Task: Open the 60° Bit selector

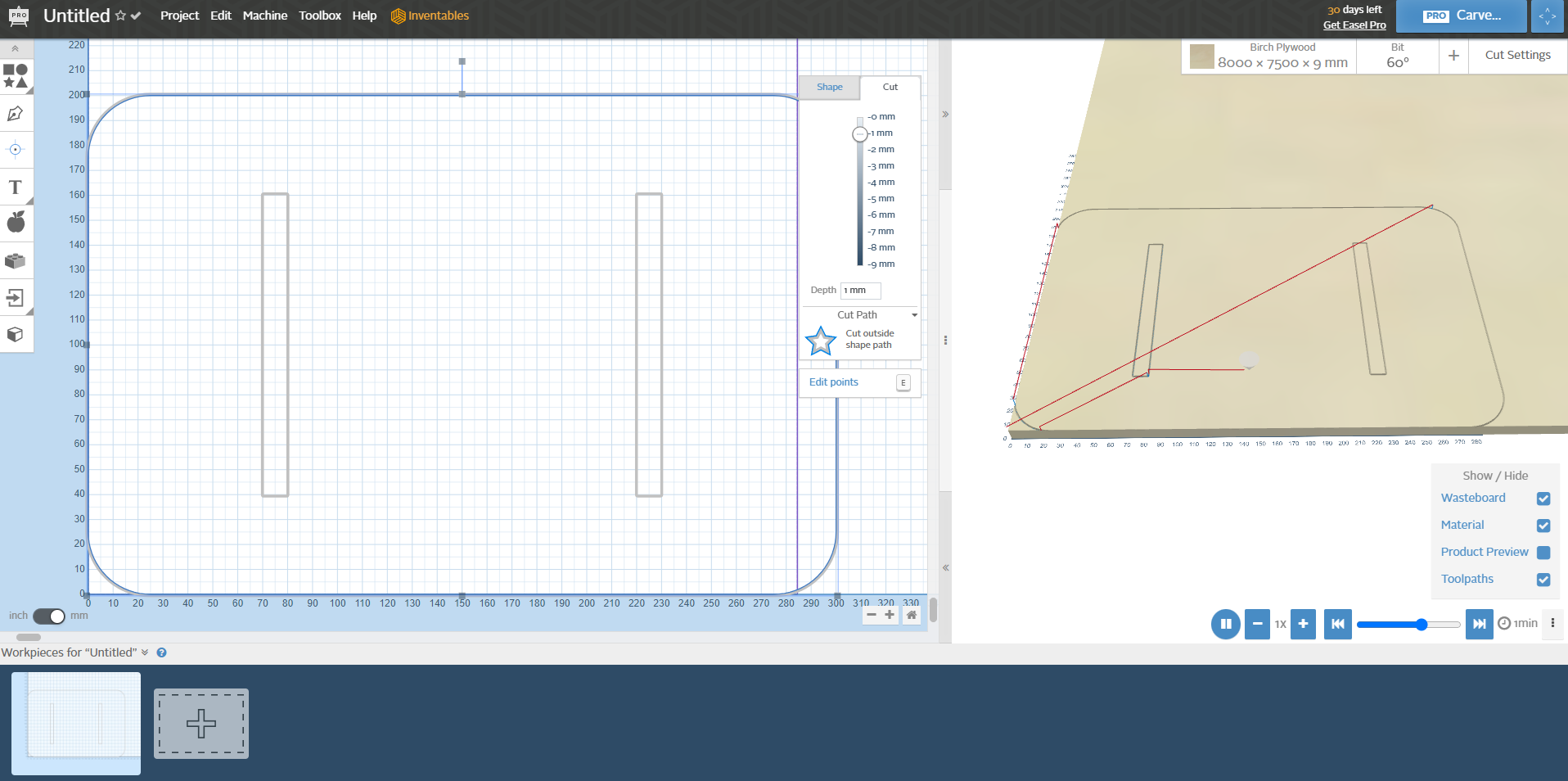Action: coord(1398,56)
